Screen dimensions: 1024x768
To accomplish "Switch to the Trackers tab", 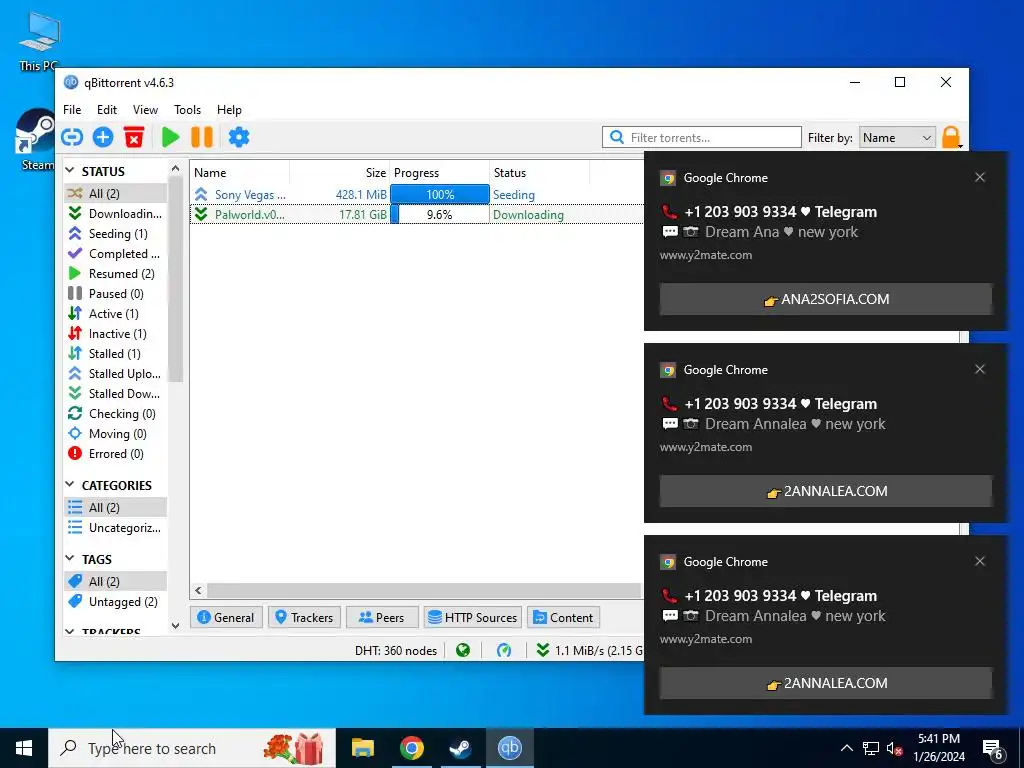I will pos(304,617).
